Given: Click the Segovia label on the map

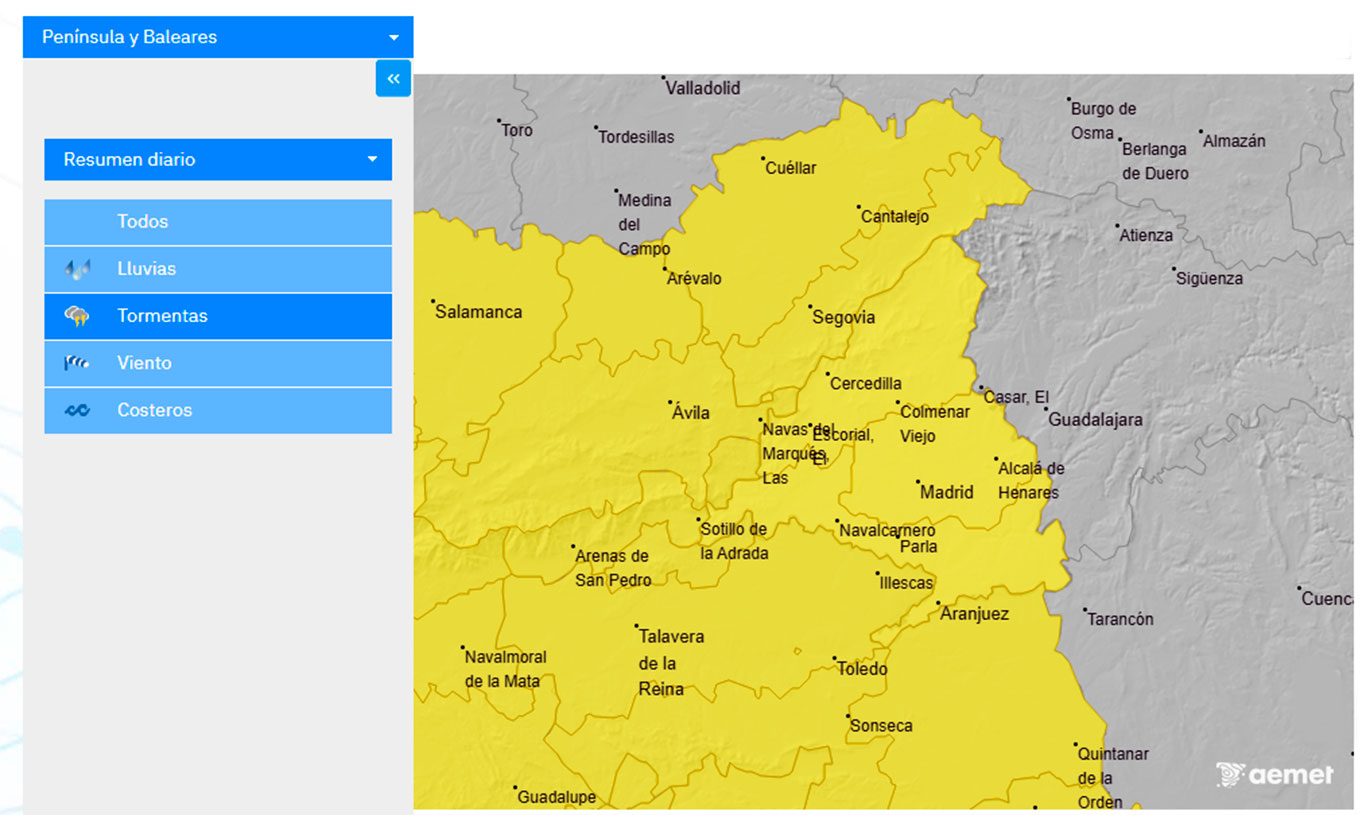Looking at the screenshot, I should pos(844,318).
